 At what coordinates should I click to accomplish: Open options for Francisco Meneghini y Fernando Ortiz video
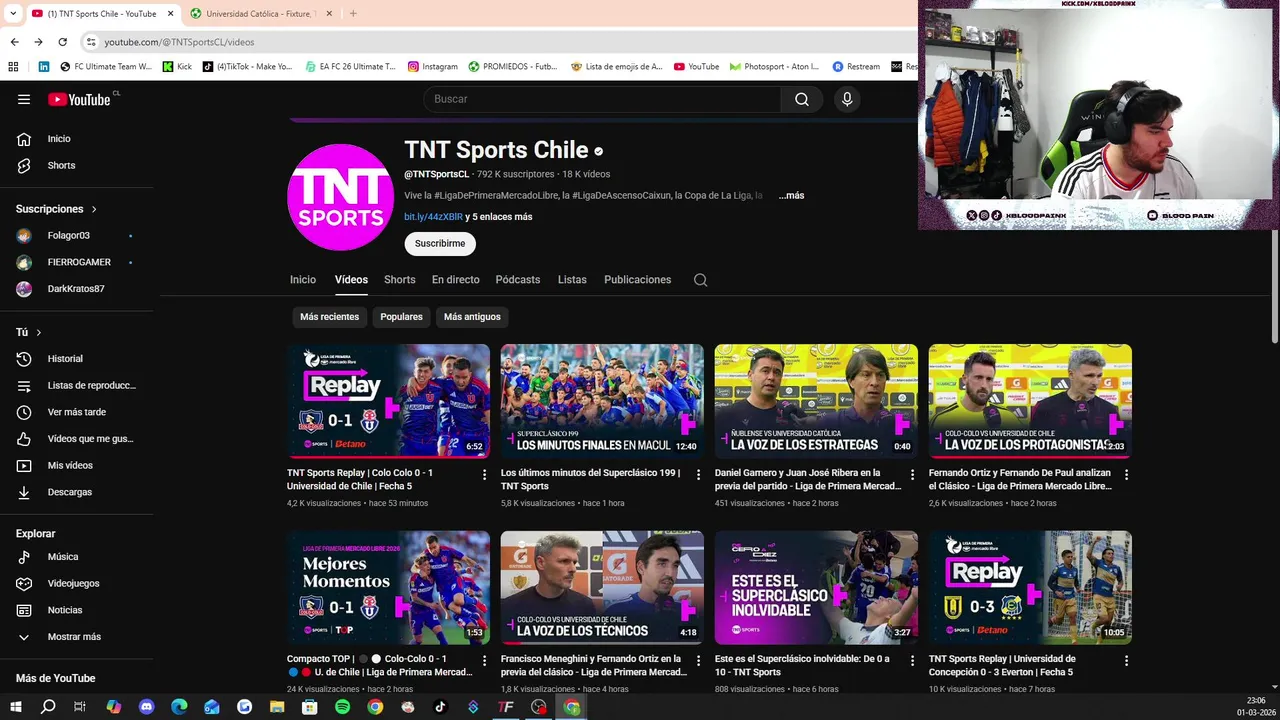pos(698,661)
